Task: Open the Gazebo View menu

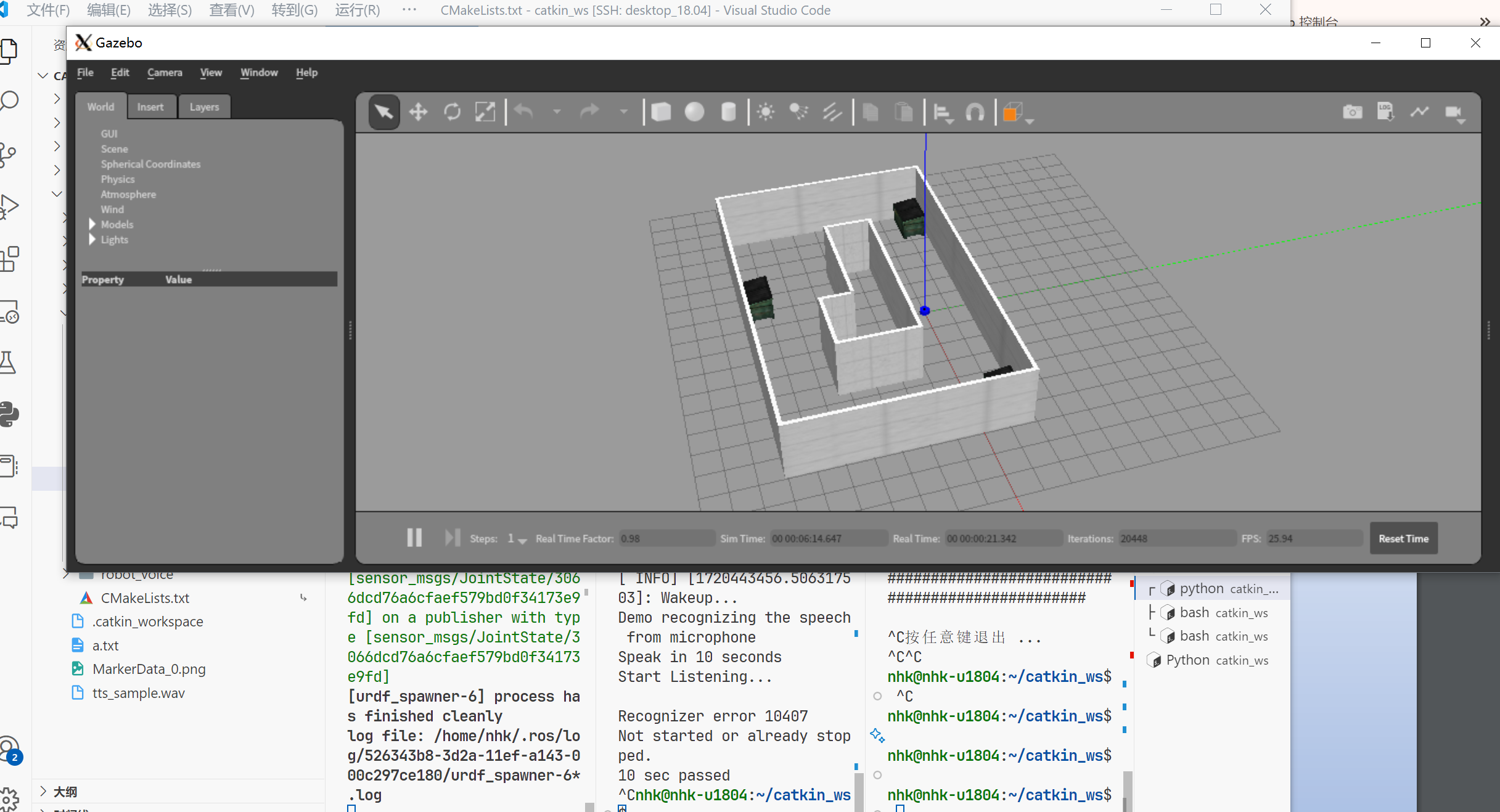Action: 211,72
